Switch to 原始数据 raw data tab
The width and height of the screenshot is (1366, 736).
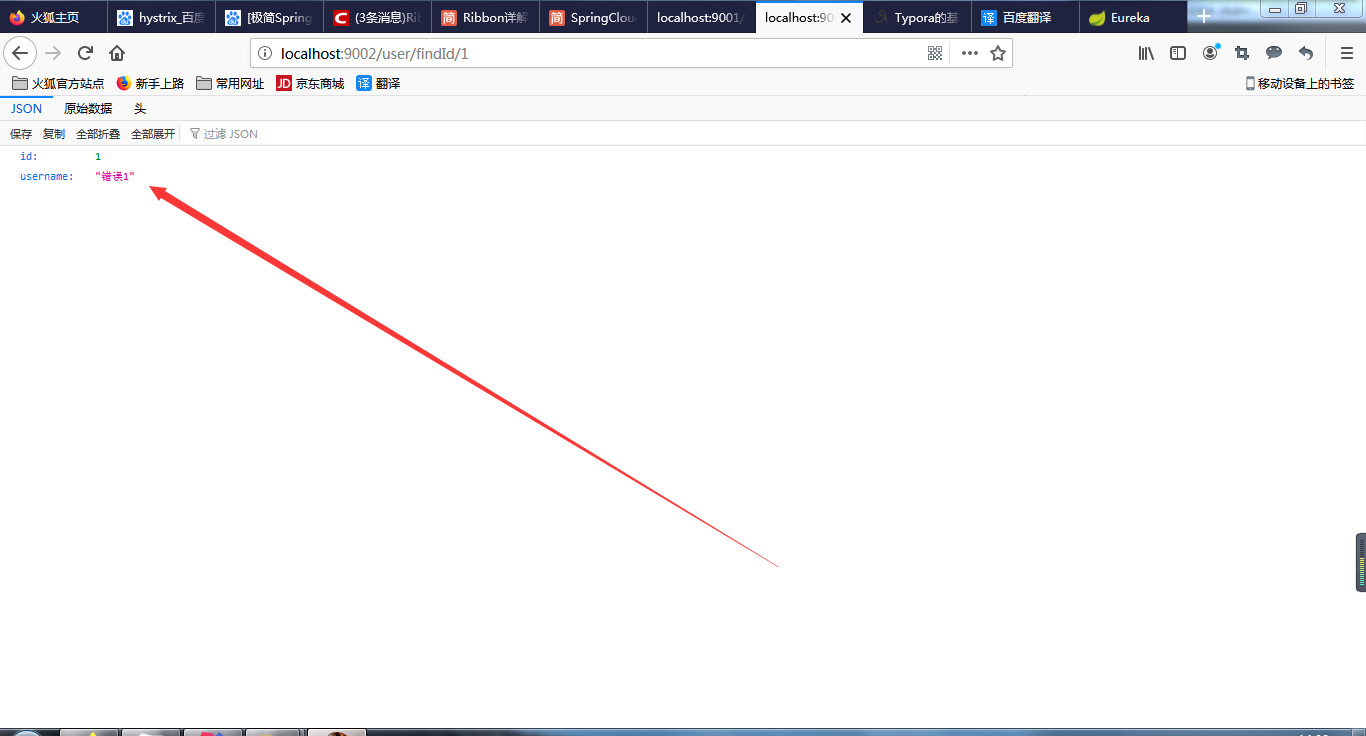tap(88, 109)
